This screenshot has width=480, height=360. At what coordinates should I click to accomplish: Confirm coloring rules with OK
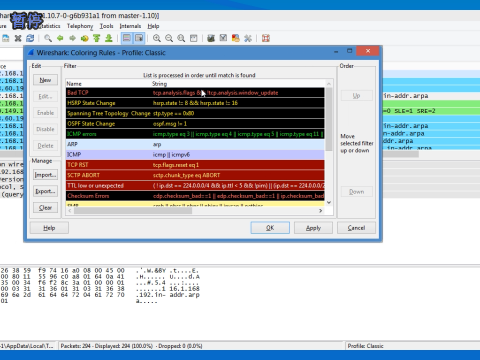pos(270,228)
